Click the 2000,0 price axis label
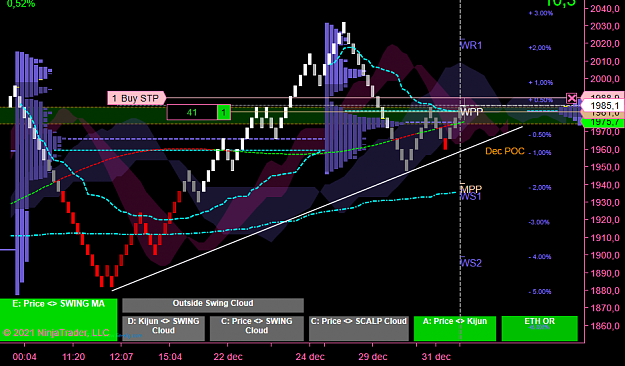The height and width of the screenshot is (366, 625). point(605,79)
